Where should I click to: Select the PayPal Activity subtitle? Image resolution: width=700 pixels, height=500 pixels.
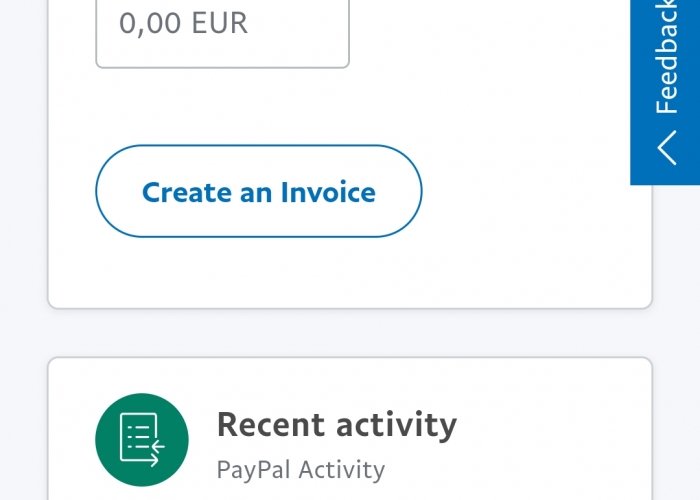tap(300, 470)
